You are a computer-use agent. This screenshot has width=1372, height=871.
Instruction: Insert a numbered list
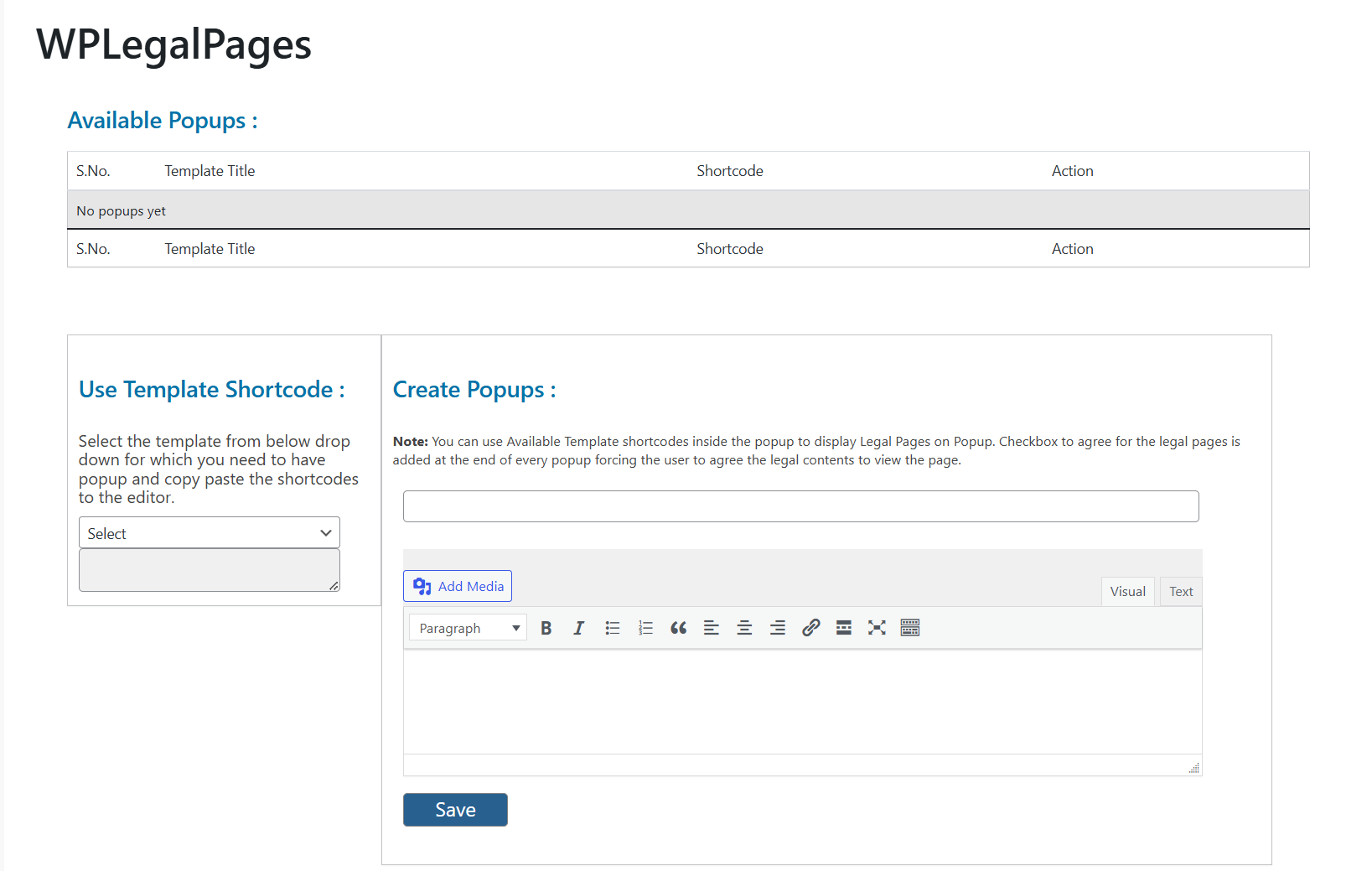645,628
